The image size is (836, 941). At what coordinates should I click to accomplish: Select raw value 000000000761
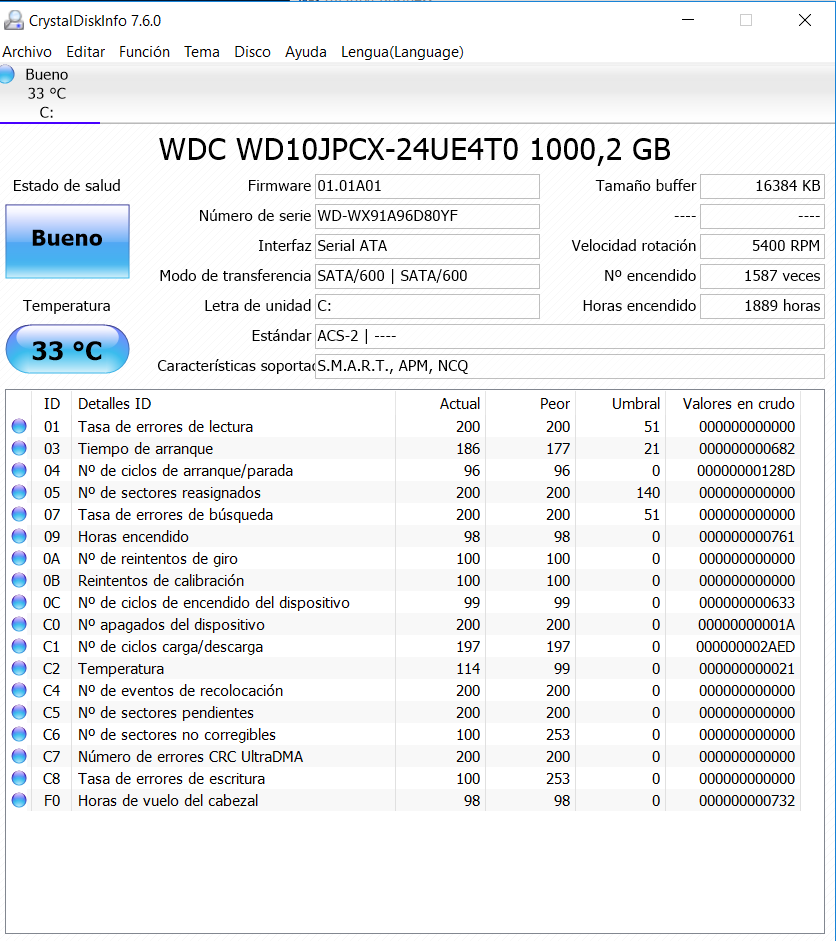point(747,537)
